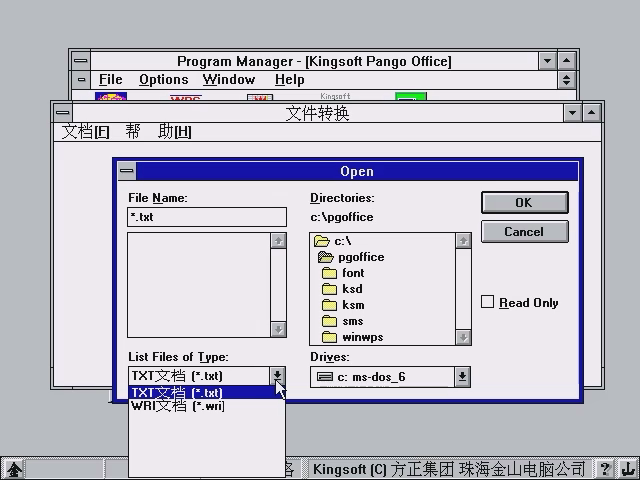Choose WRI文档 (*.wri) from the dropdown list
Viewport: 640px width, 480px height.
[x=206, y=406]
